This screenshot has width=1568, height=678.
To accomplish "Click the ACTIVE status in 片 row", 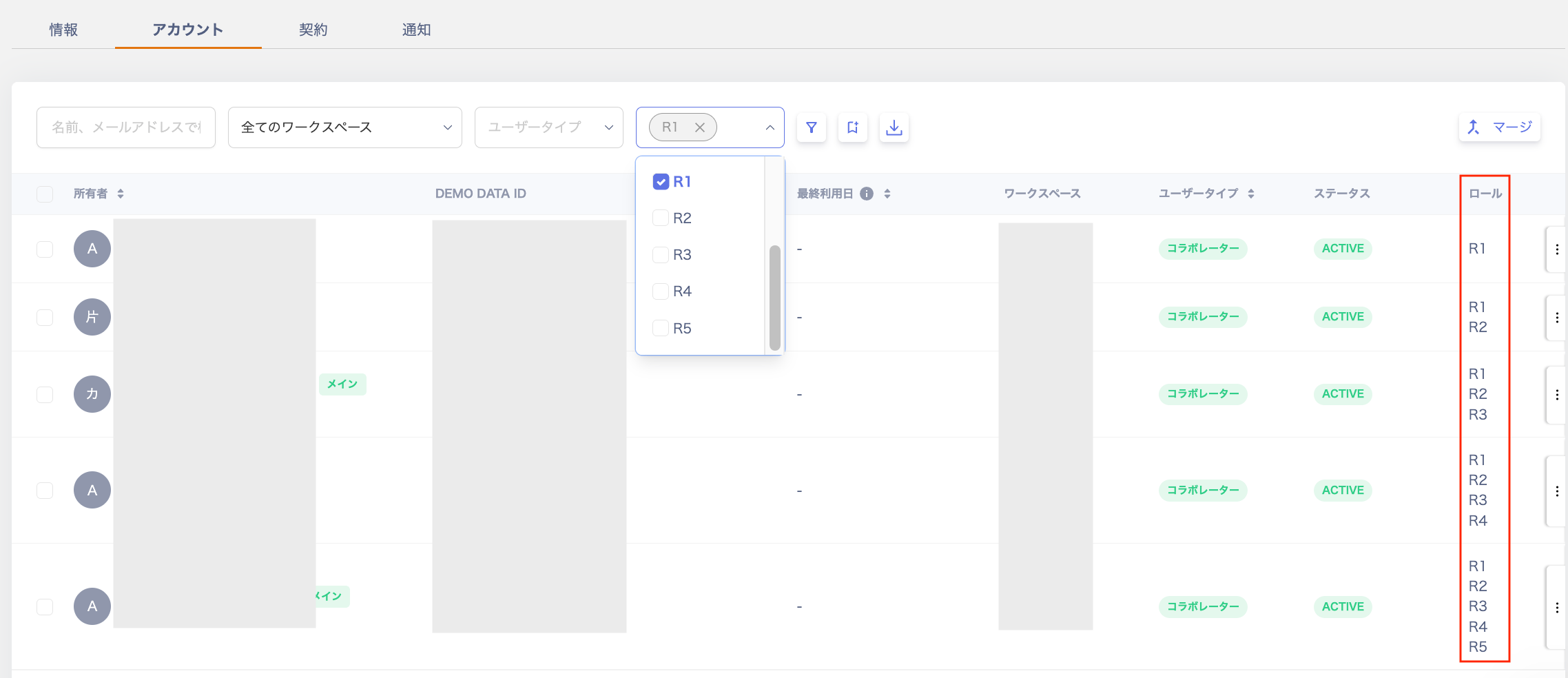I will click(x=1343, y=316).
